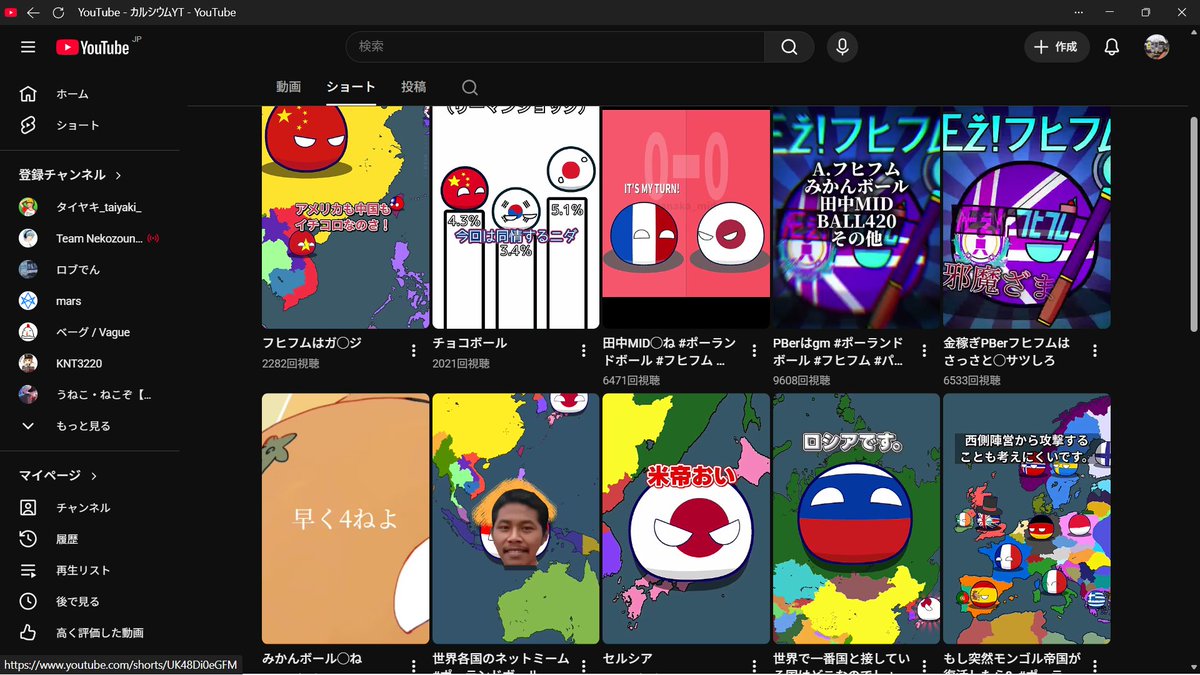Open the browser more options dots
Screen dimensions: 1200x675
click(x=1079, y=12)
